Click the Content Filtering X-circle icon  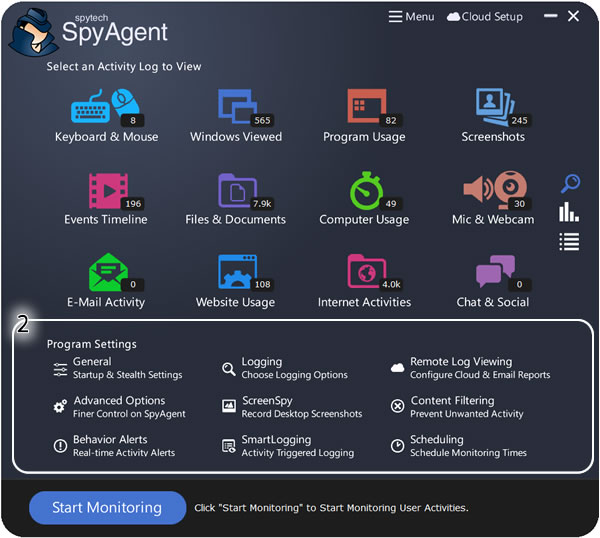tap(398, 406)
